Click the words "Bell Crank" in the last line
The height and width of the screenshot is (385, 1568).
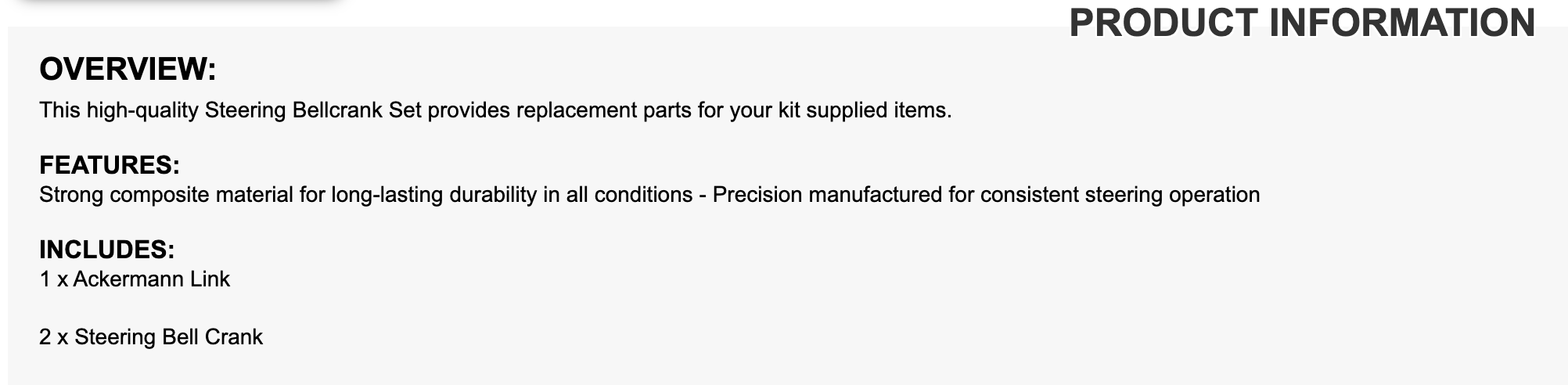212,337
